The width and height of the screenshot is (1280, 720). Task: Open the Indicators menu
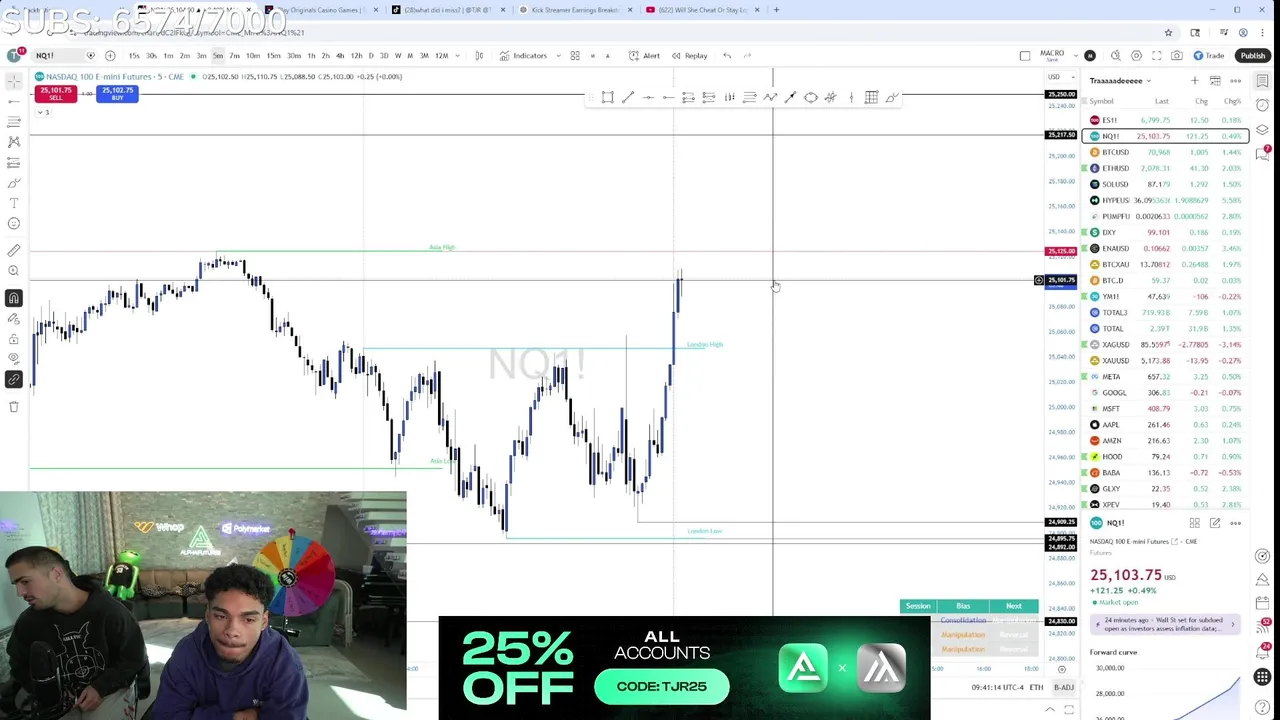point(523,55)
